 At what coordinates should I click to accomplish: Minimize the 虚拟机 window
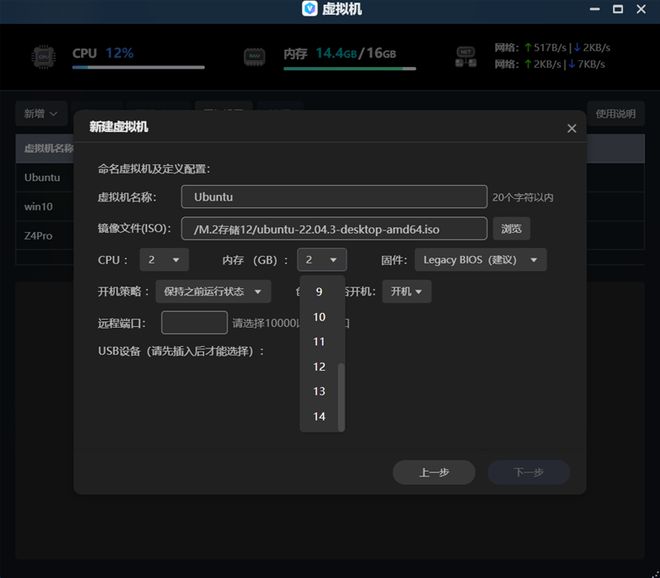pos(594,9)
